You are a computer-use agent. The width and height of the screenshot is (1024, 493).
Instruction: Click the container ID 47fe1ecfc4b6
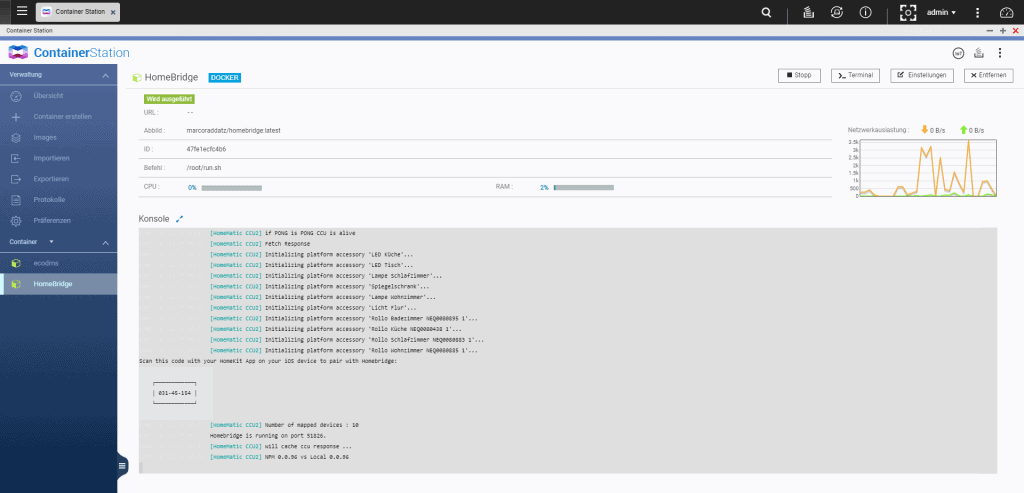click(x=206, y=150)
